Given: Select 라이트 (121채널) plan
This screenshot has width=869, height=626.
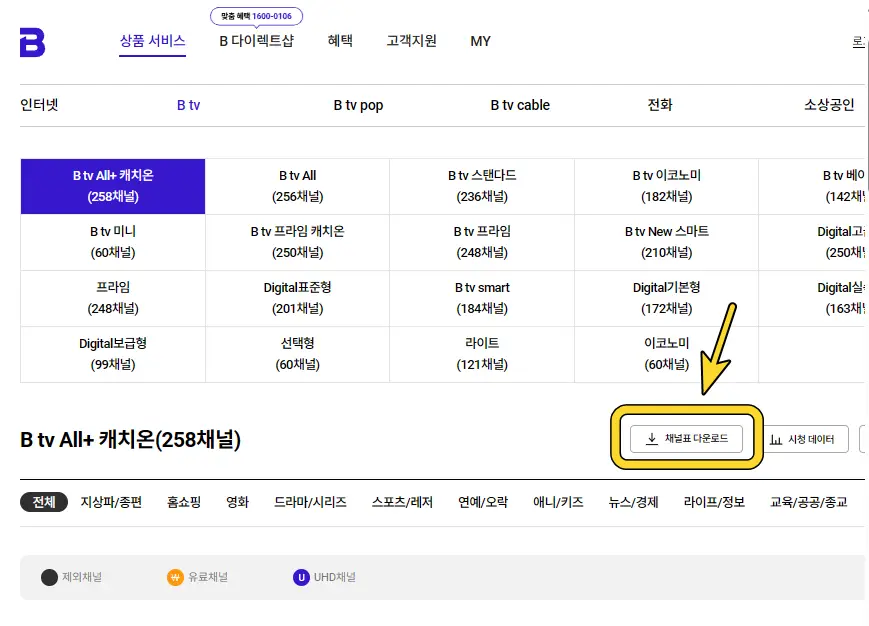Looking at the screenshot, I should click(482, 354).
